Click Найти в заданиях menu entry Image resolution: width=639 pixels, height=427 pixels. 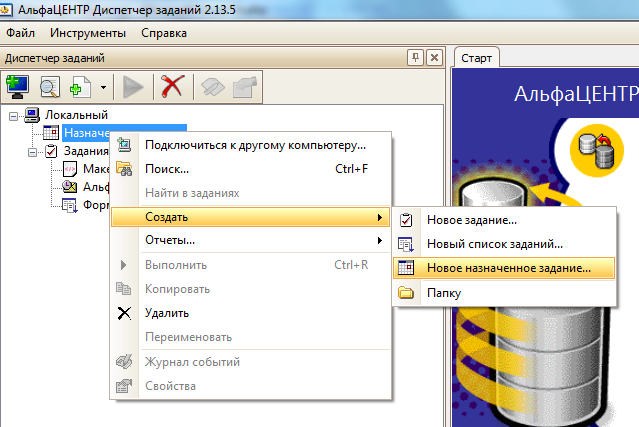[x=251, y=193]
